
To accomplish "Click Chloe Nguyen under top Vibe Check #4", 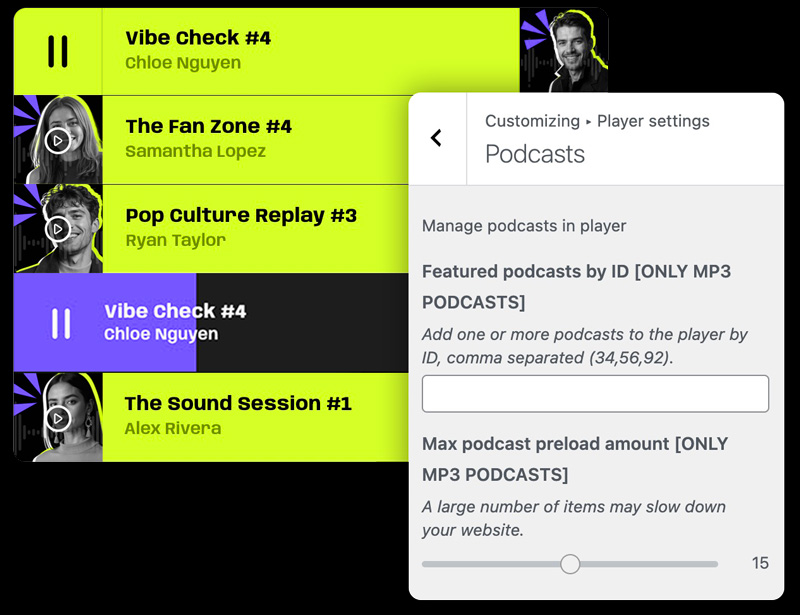I will [183, 63].
